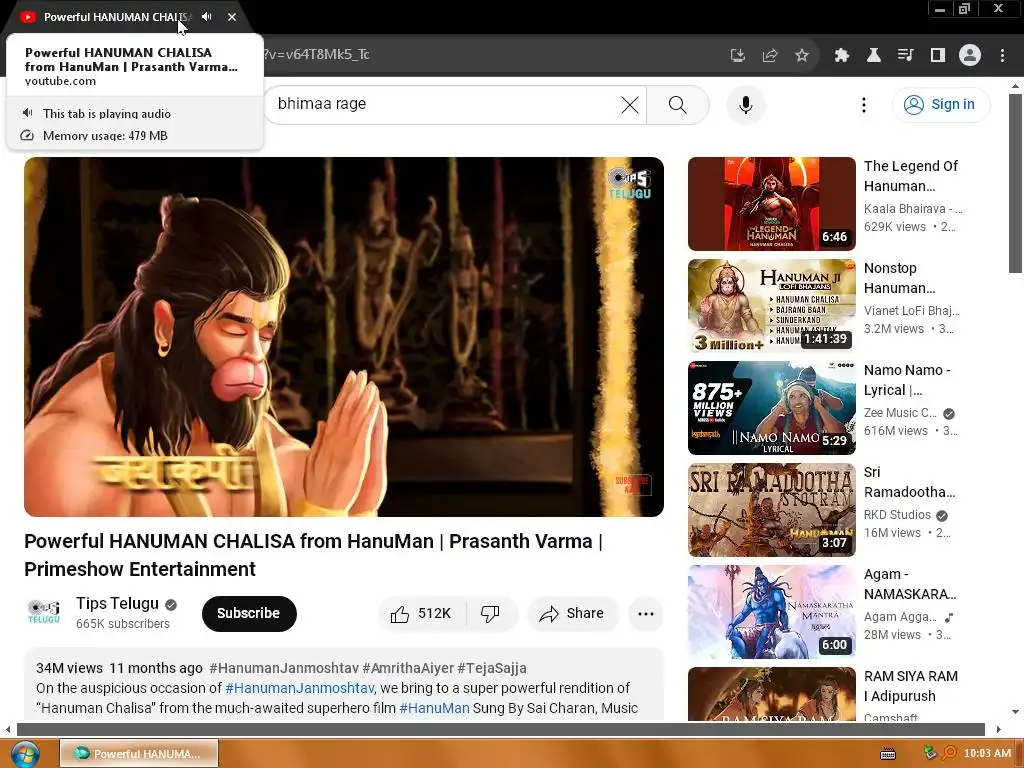The image size is (1024, 768).
Task: Open the Windows Start button
Action: (24, 754)
